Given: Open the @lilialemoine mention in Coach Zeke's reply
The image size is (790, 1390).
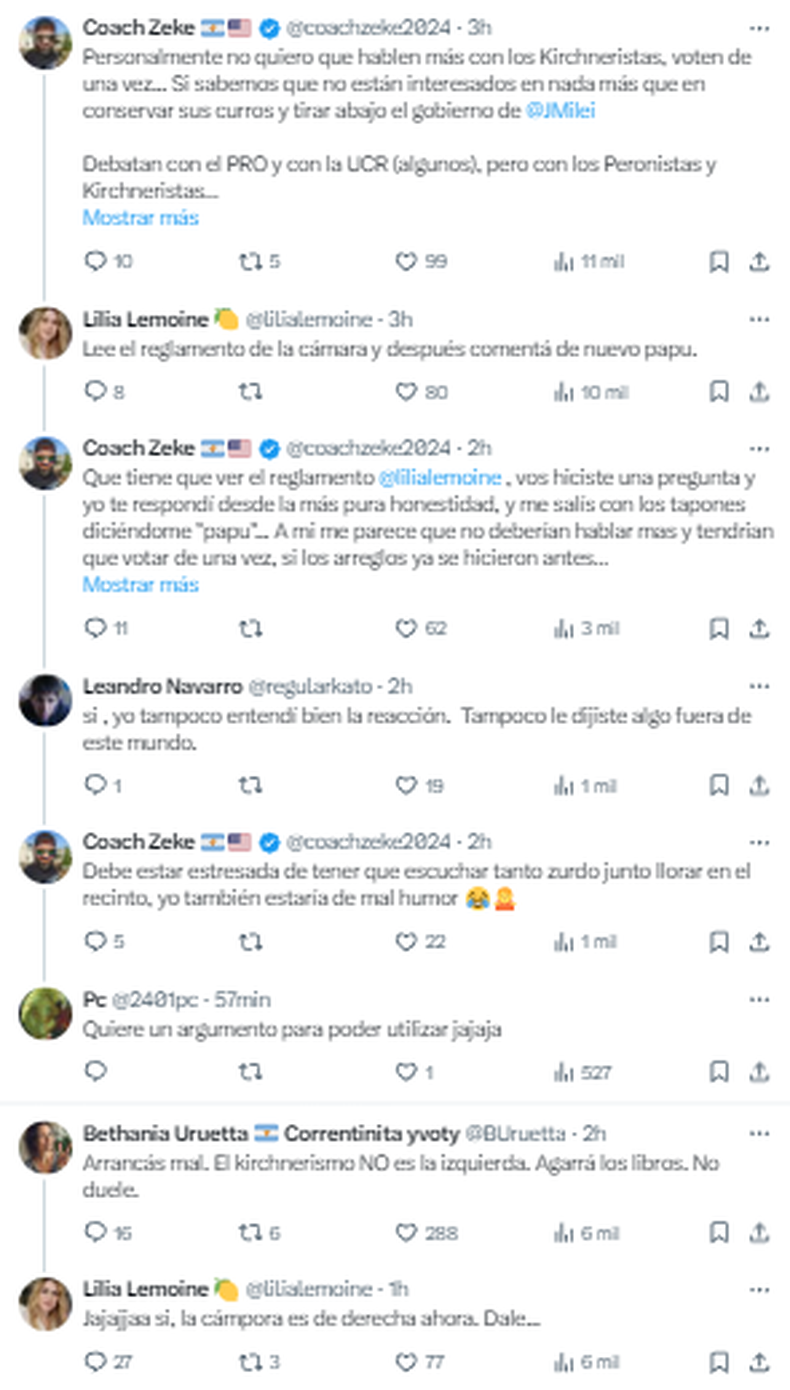Looking at the screenshot, I should (439, 479).
